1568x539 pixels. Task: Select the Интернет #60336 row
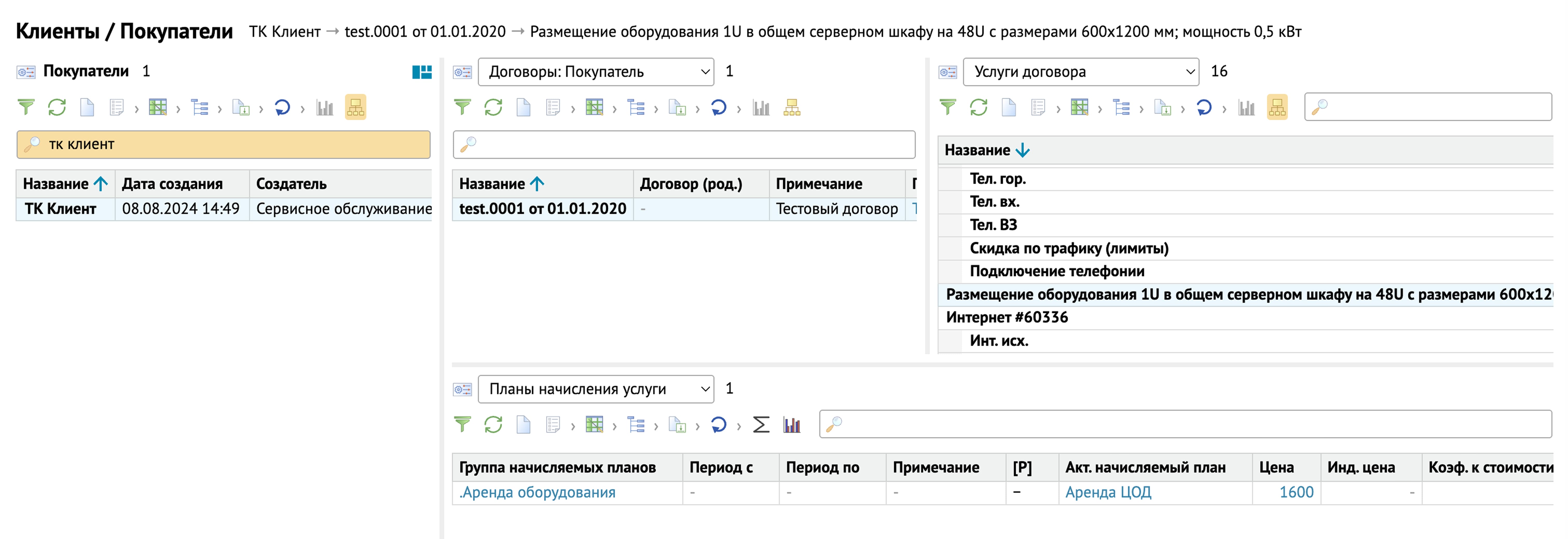(1245, 318)
